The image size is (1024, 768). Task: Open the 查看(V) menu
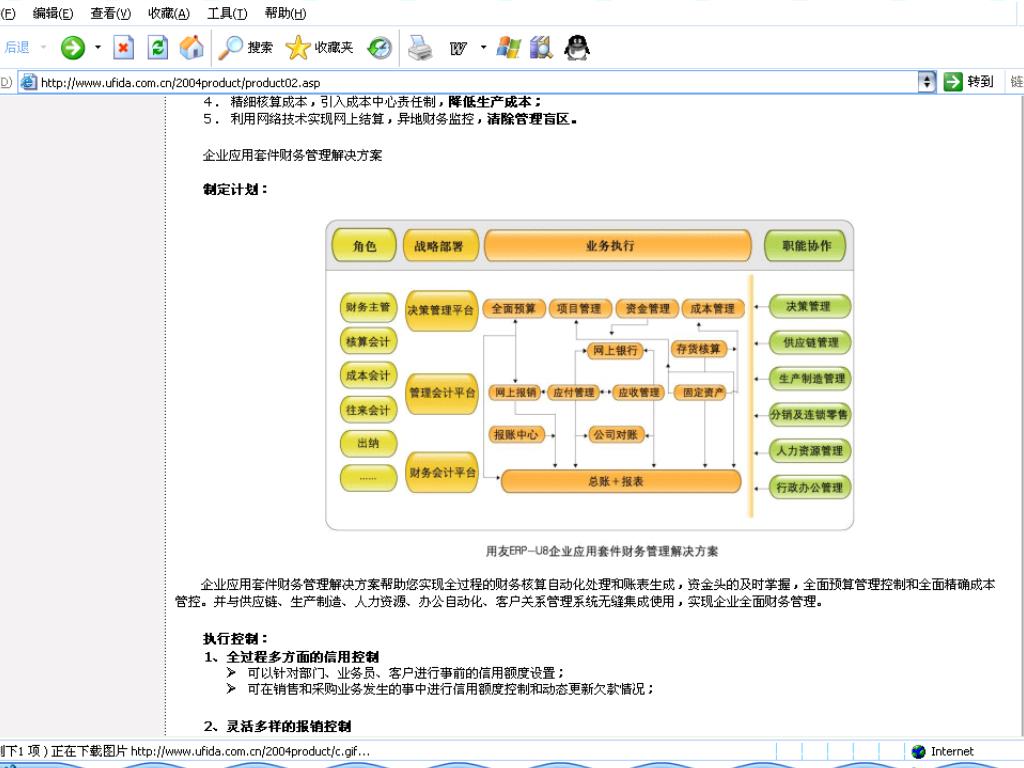coord(110,13)
